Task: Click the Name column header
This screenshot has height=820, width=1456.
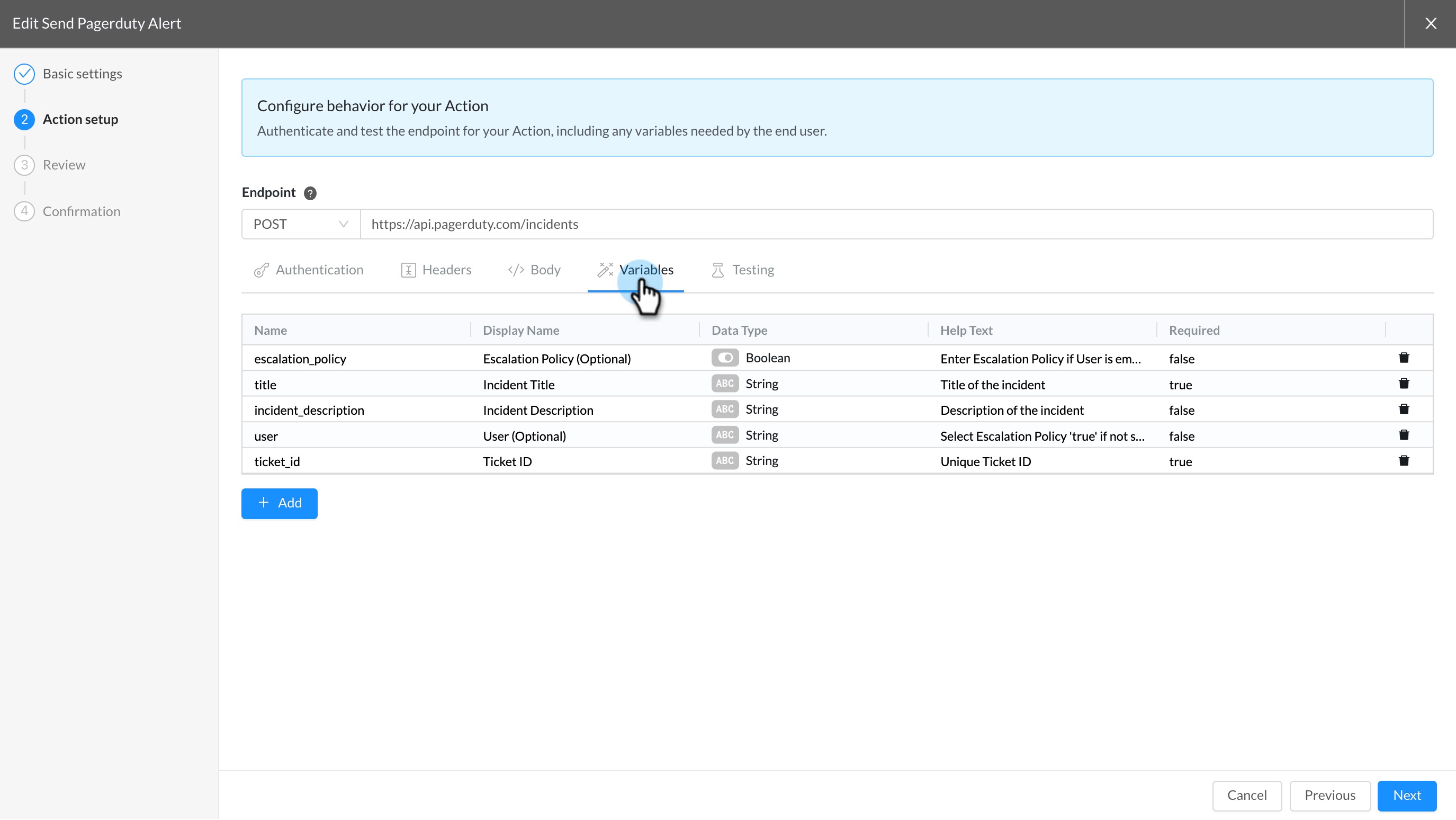Action: (356, 330)
